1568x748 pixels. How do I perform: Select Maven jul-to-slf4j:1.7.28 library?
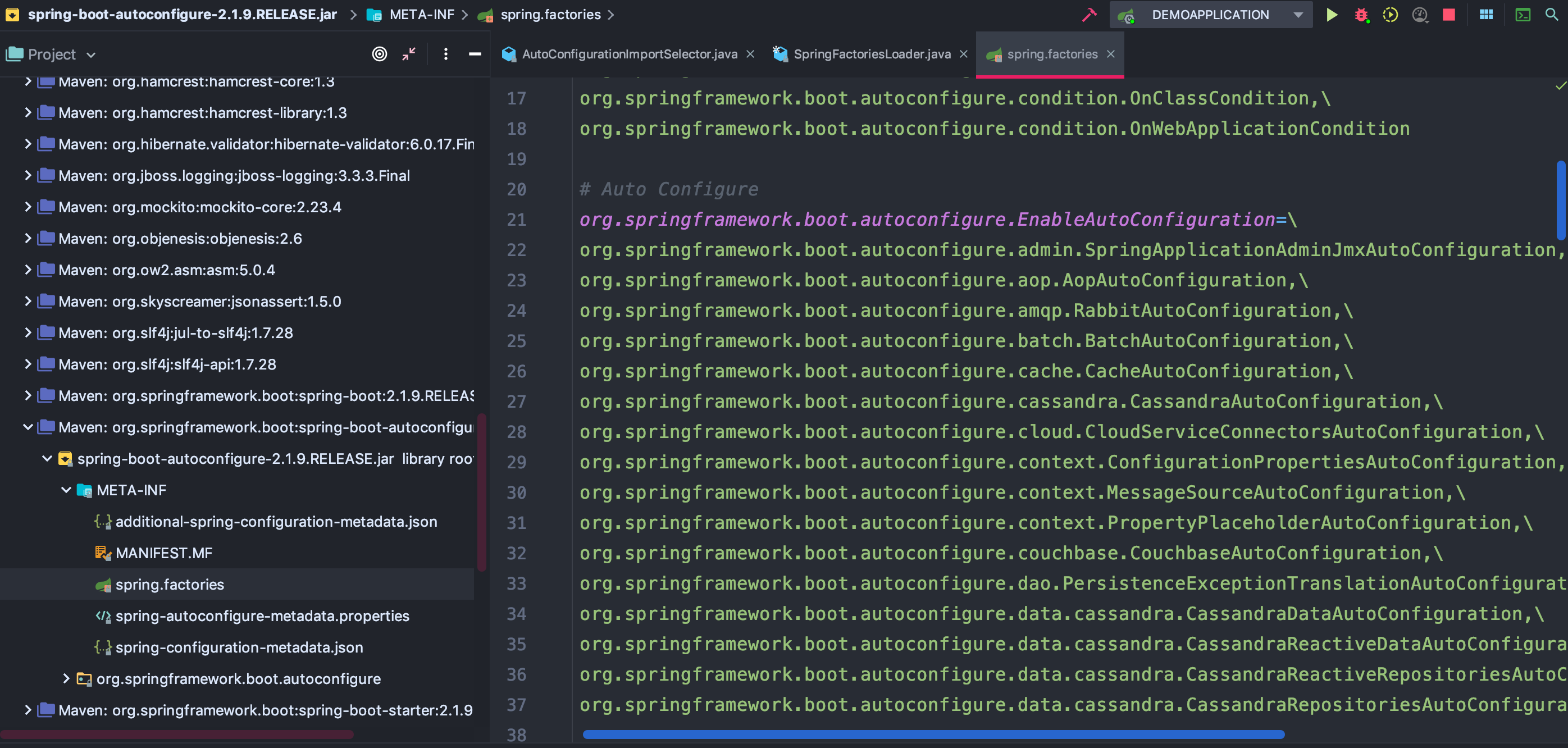pos(175,333)
